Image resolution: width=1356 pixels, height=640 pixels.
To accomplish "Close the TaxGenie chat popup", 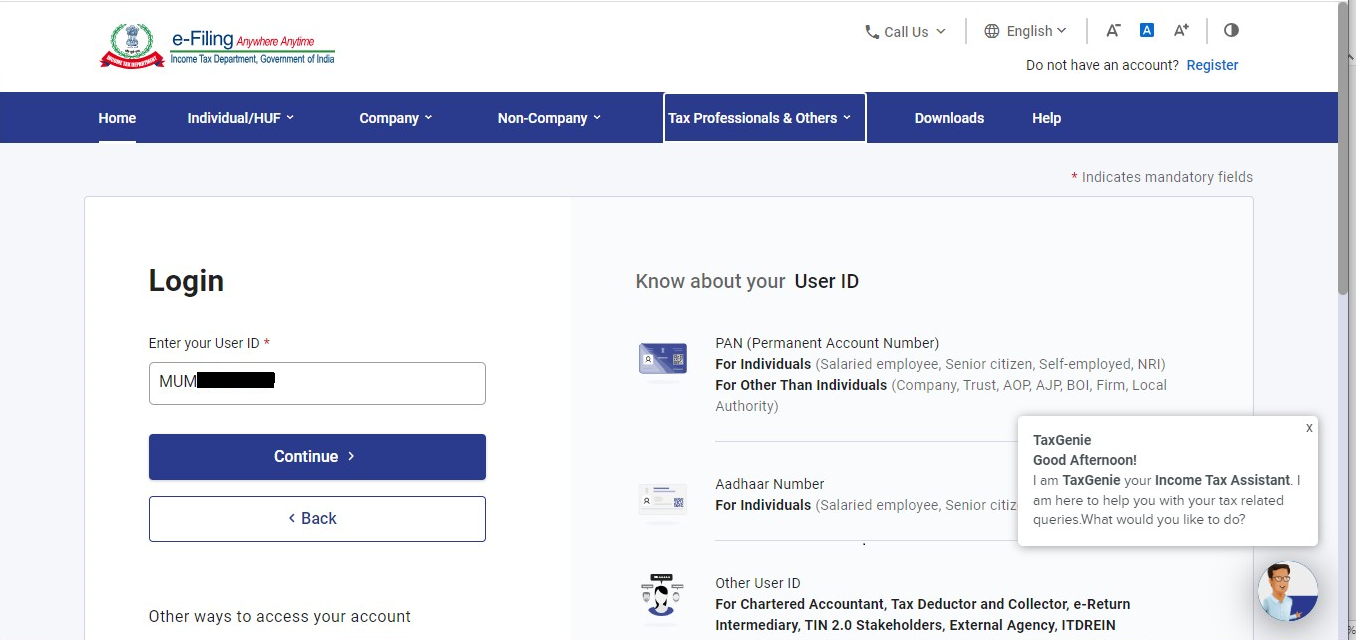I will [1308, 428].
